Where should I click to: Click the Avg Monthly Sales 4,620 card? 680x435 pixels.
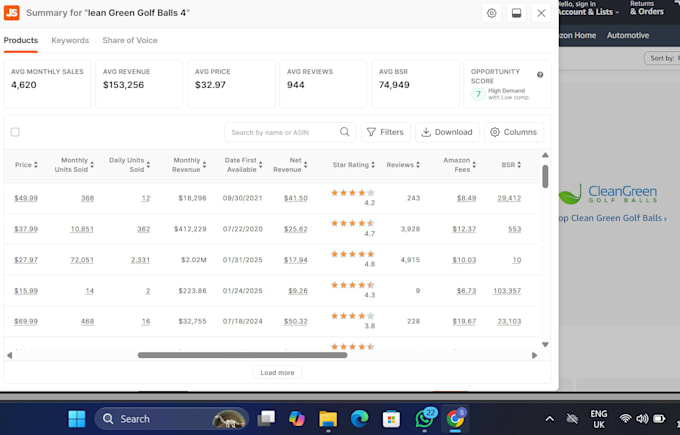(x=47, y=84)
